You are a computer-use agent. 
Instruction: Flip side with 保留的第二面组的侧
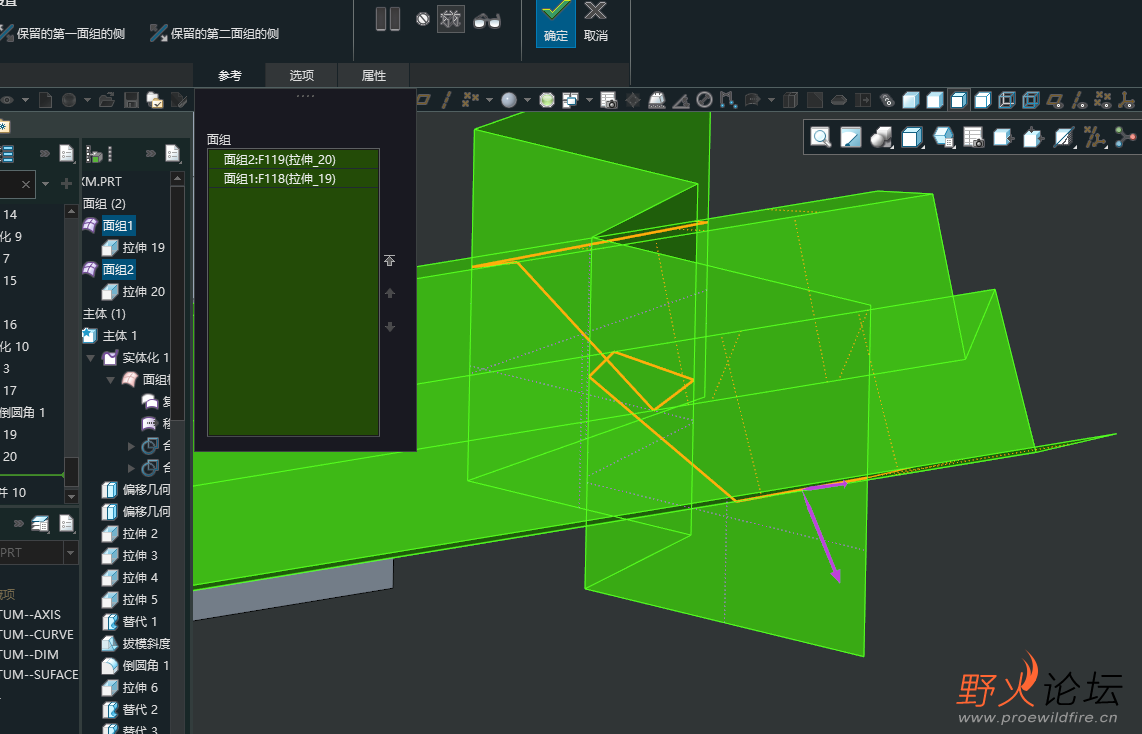coord(215,33)
